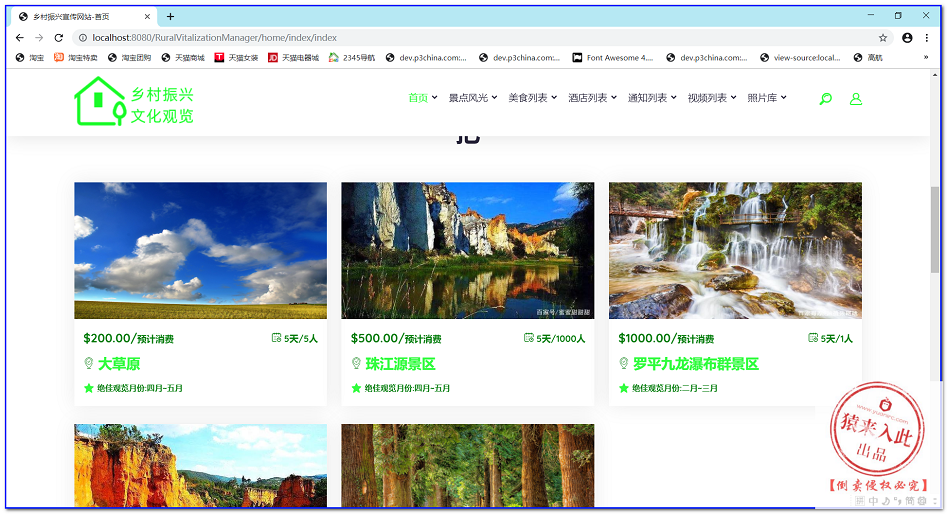Show hidden bookmarks via the » overflow

click(926, 57)
